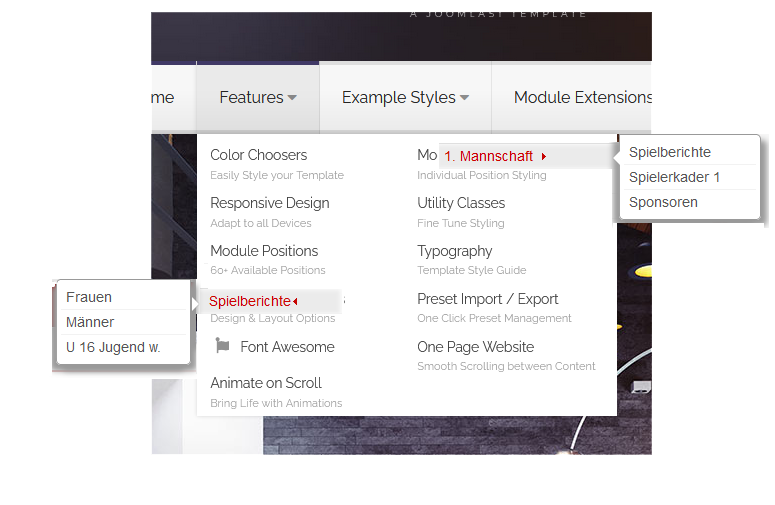Select Responsive Design menu entry
Image resolution: width=775 pixels, height=505 pixels.
(269, 203)
